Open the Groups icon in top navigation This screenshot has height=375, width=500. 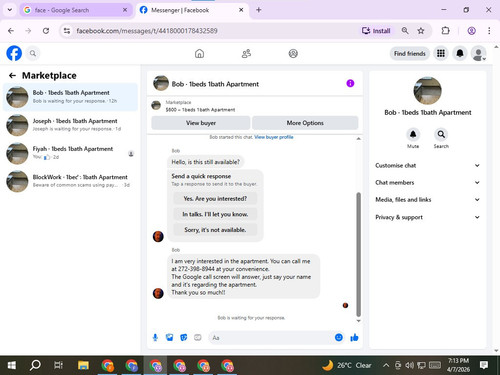tap(293, 54)
